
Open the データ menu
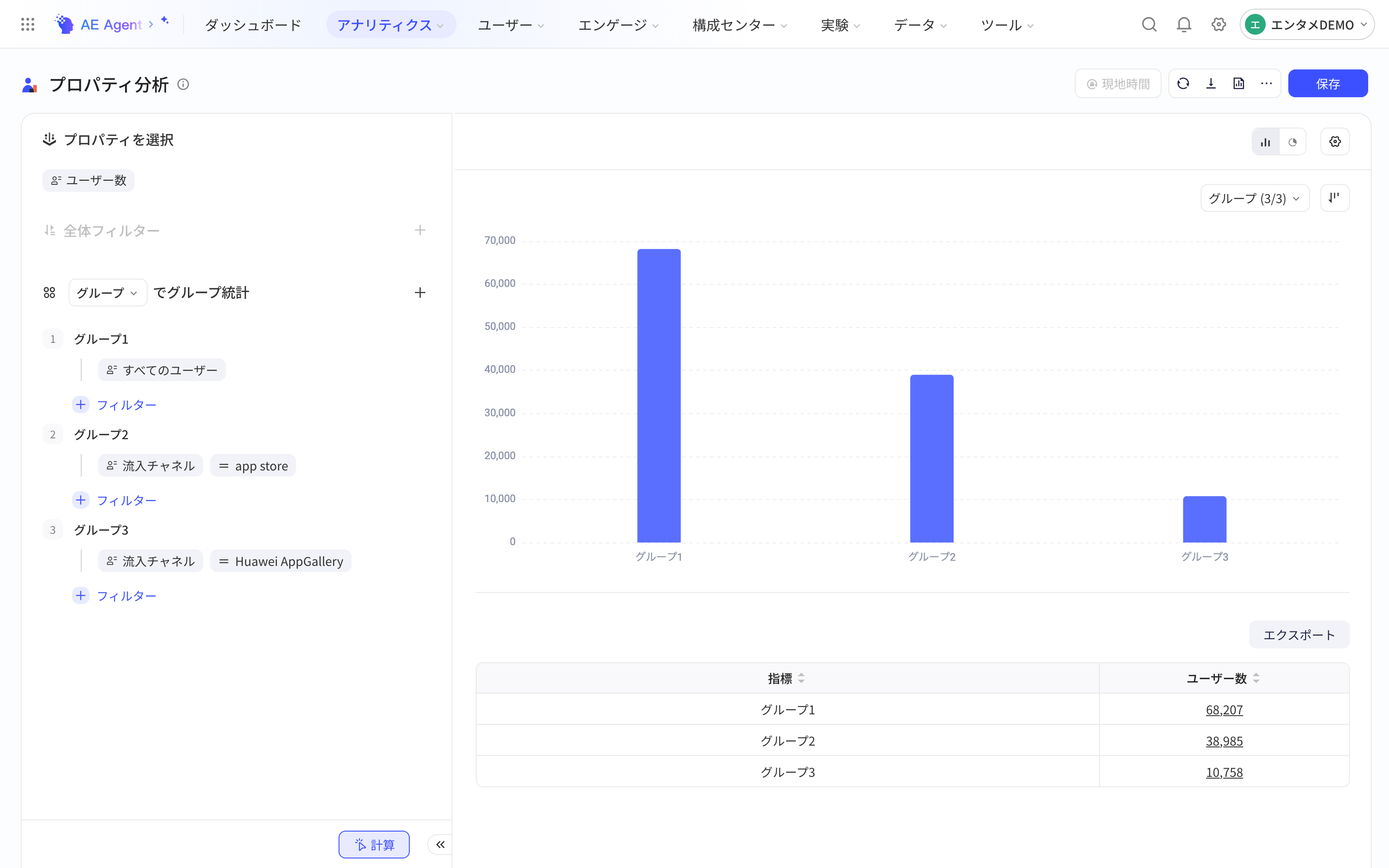tap(920, 25)
